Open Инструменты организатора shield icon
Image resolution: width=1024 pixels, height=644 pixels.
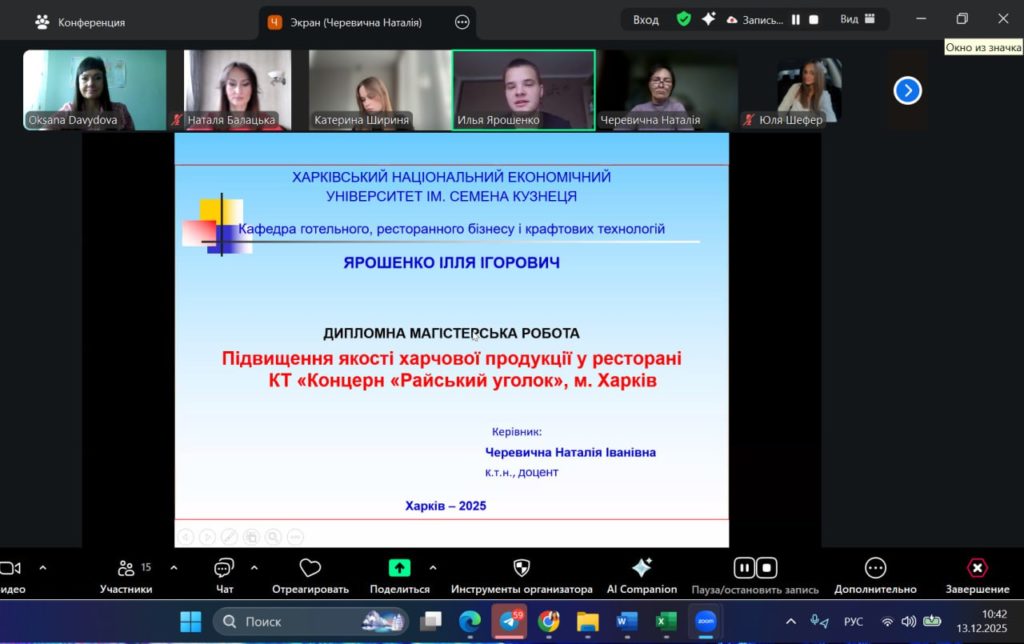pos(521,569)
